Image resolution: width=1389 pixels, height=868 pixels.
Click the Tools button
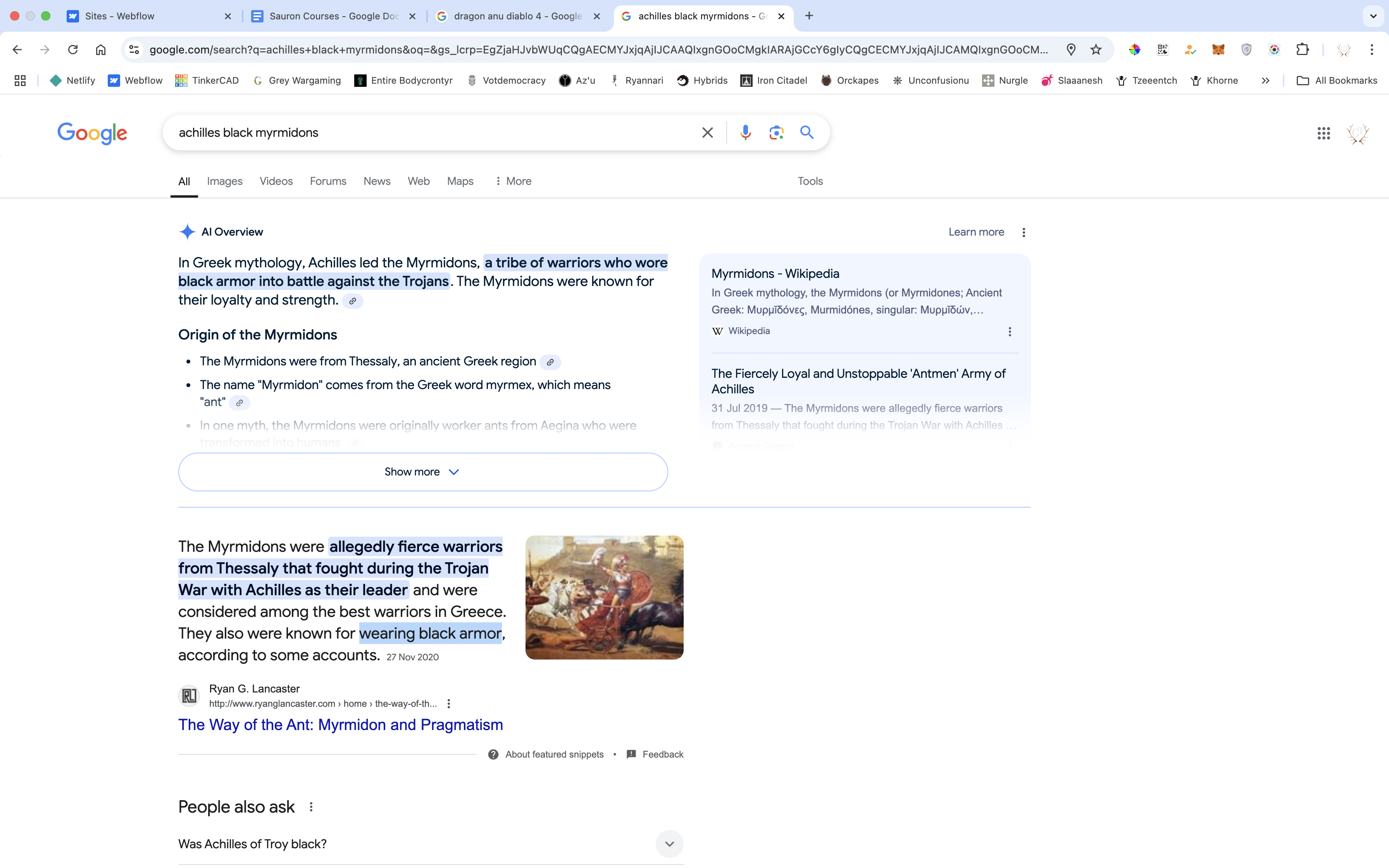[x=810, y=181]
